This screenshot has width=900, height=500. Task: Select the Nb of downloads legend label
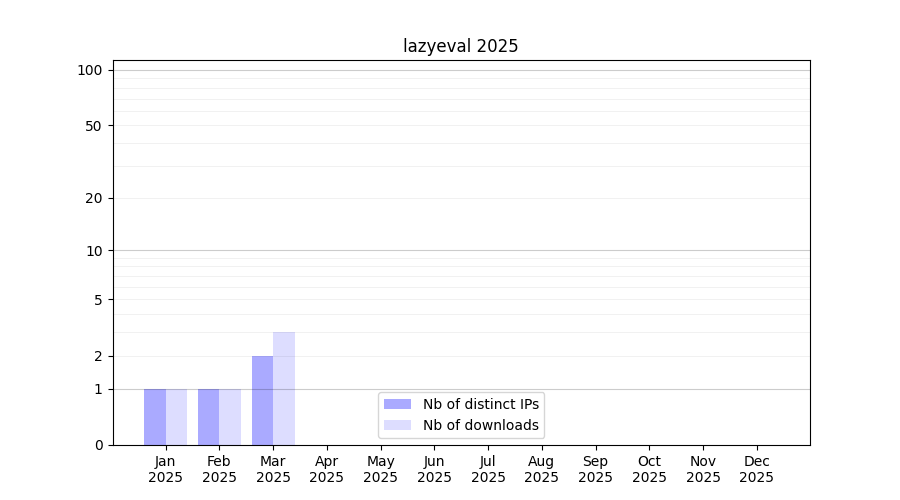click(x=480, y=425)
